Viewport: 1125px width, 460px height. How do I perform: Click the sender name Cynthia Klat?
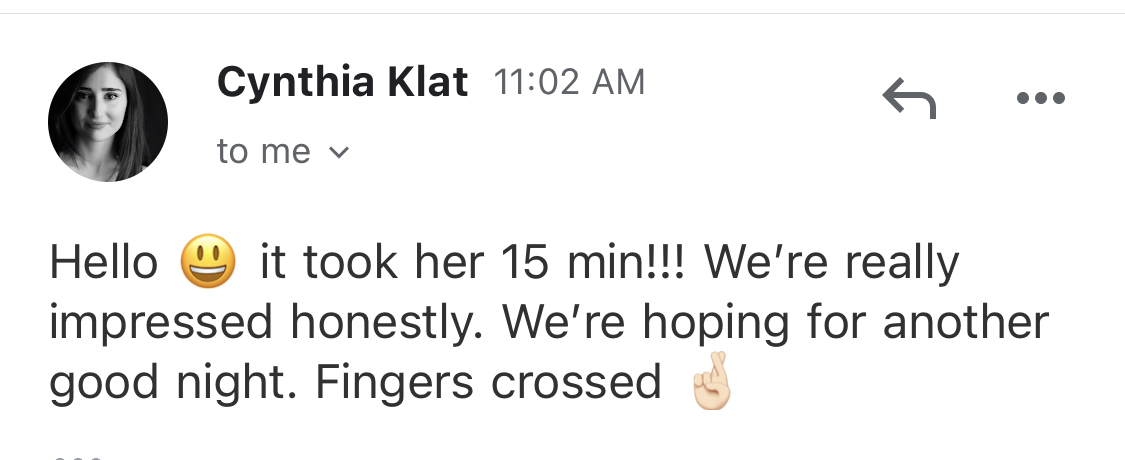click(342, 83)
